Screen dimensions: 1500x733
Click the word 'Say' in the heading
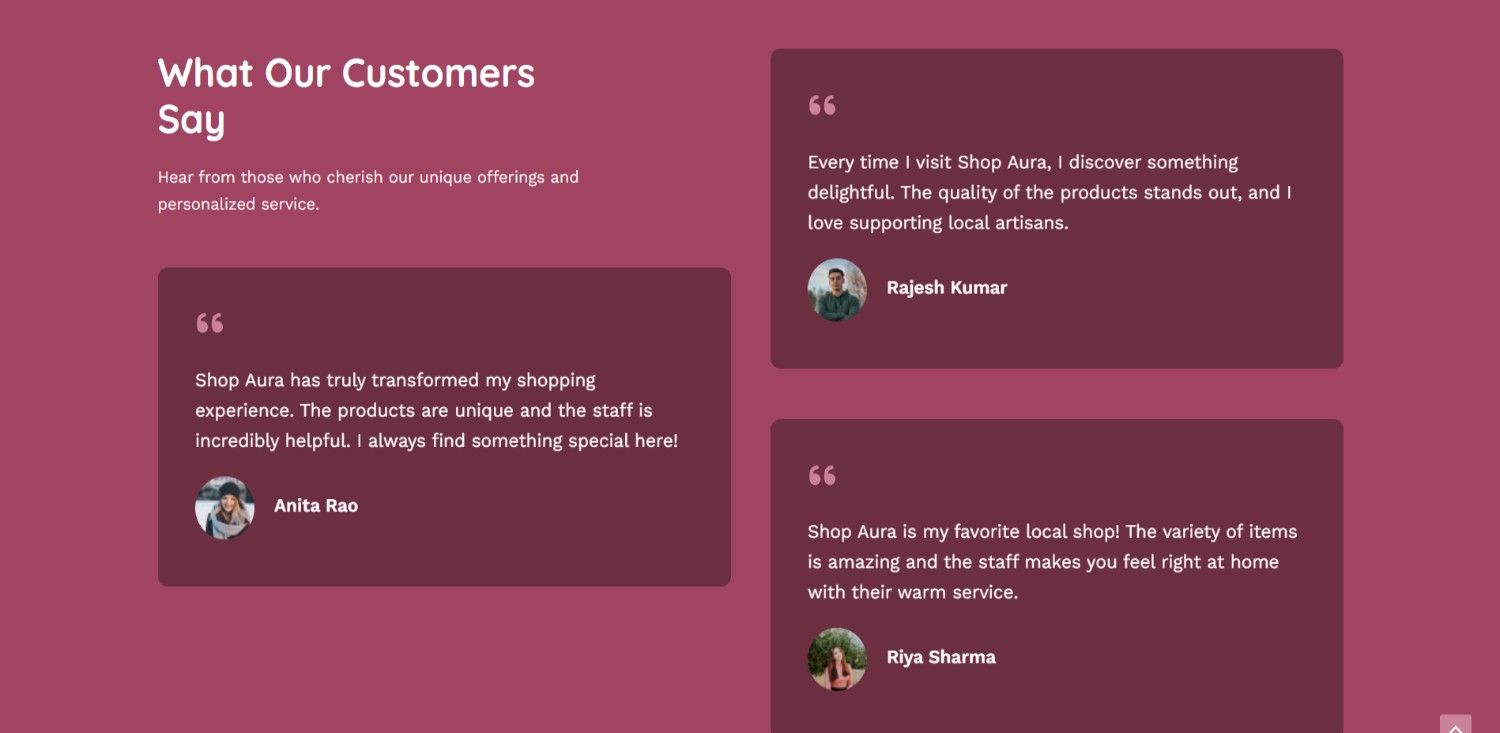point(191,120)
